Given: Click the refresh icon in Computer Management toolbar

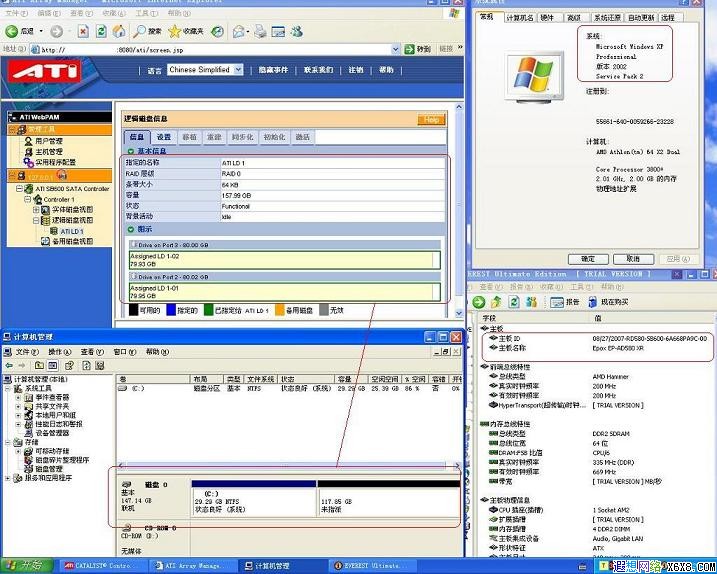Looking at the screenshot, I should (86, 365).
